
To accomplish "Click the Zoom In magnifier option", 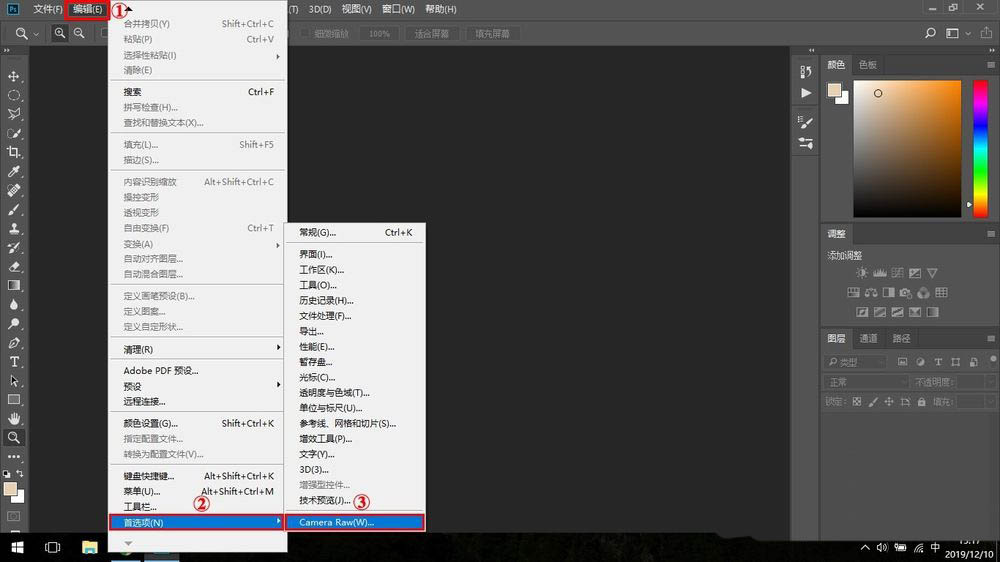I will [x=59, y=33].
